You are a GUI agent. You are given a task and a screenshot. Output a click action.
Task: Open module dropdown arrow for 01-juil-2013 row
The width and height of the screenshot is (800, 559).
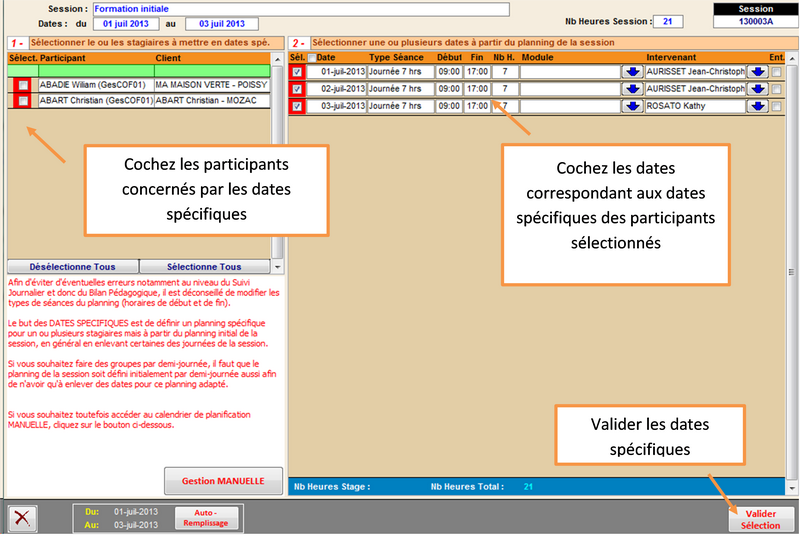click(x=631, y=73)
